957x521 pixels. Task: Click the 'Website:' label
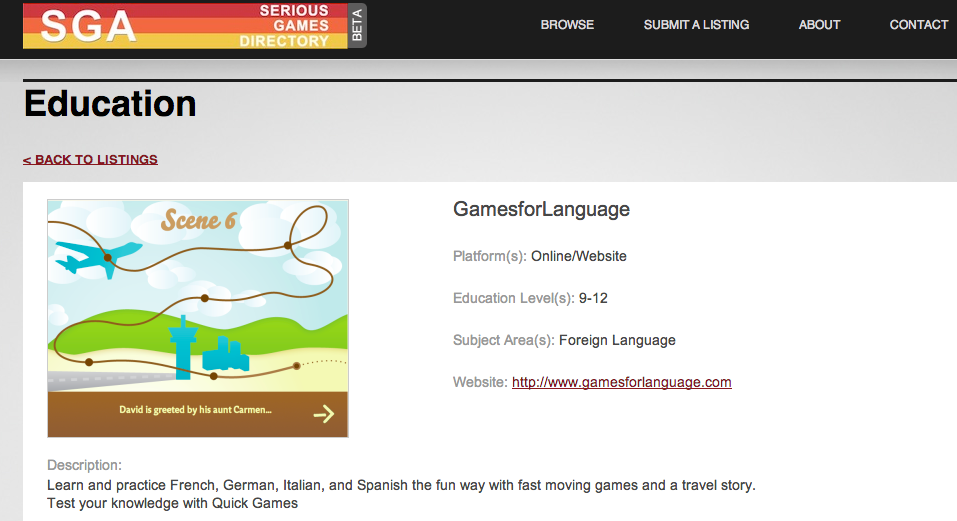pos(480,383)
